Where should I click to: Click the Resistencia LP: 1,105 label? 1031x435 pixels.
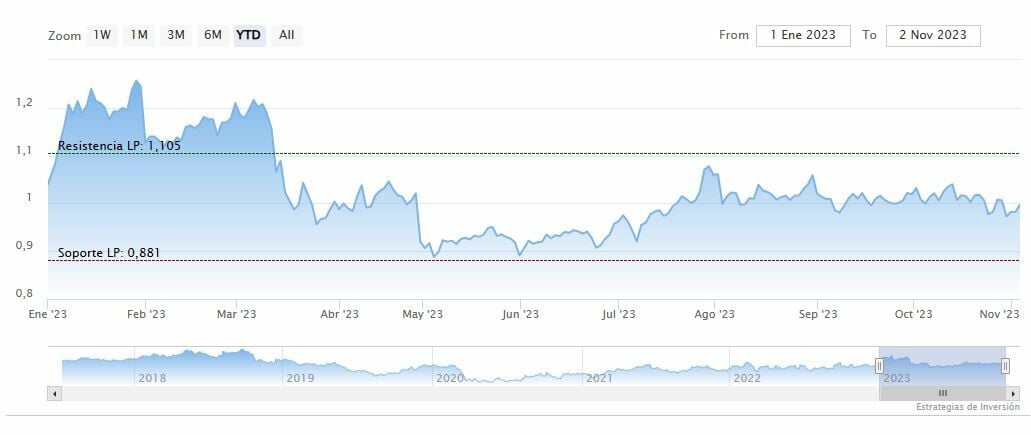(119, 146)
